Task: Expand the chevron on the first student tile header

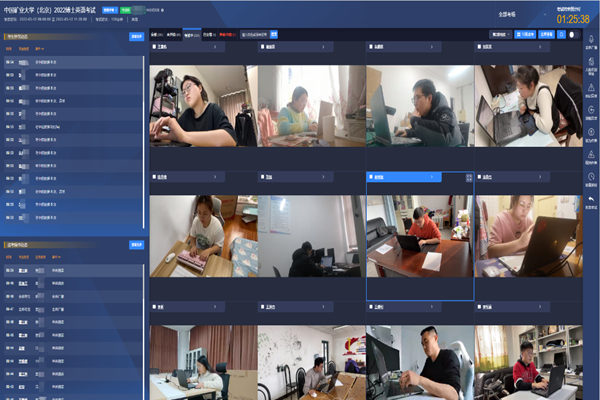Action: coord(214,47)
